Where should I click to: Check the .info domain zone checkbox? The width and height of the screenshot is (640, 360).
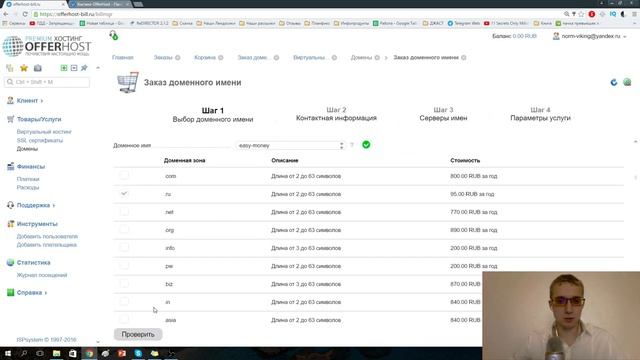[124, 247]
